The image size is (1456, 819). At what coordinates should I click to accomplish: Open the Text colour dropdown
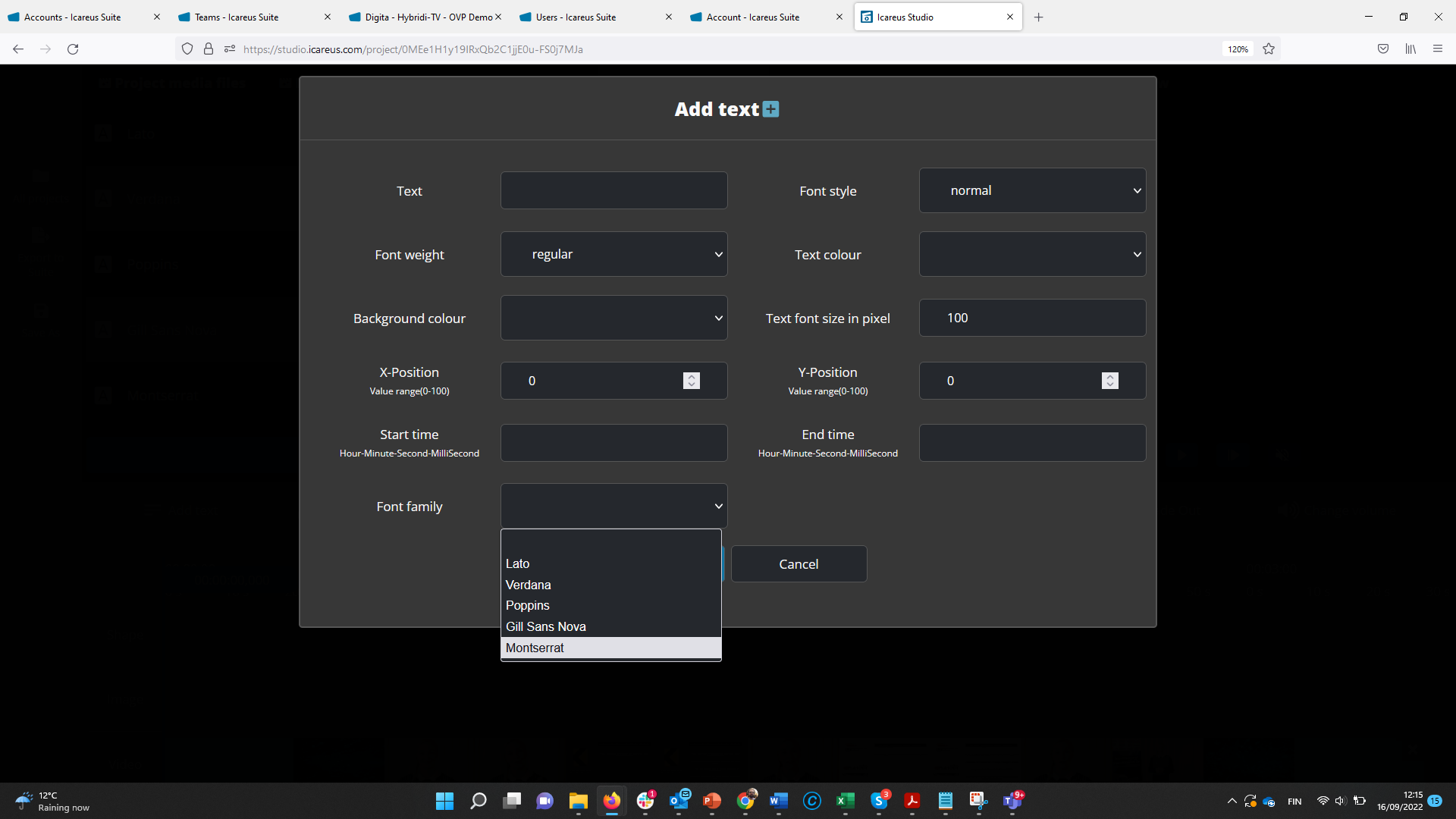[x=1032, y=254]
